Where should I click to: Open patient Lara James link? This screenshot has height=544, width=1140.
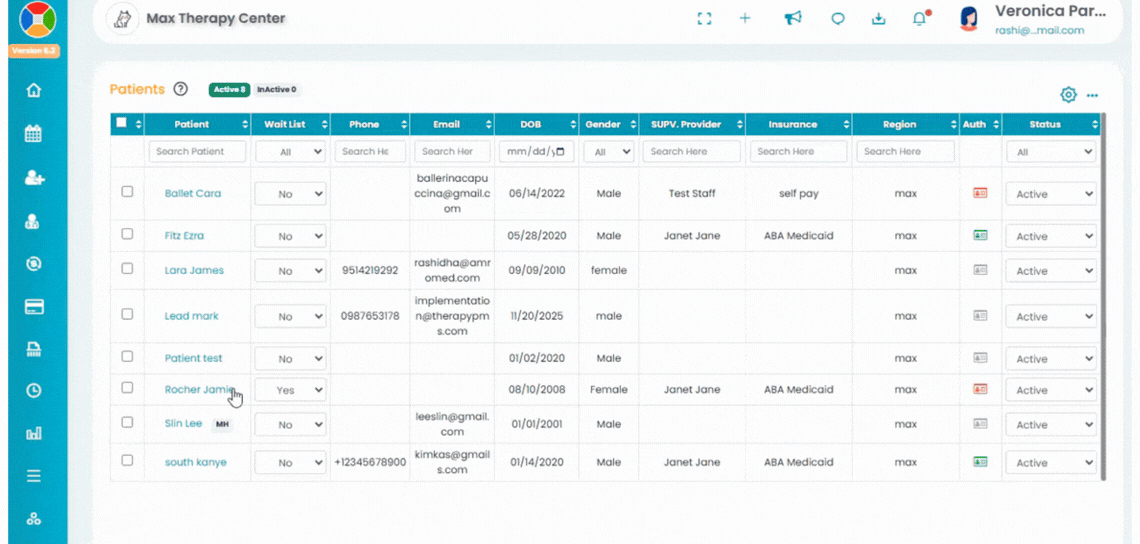194,270
